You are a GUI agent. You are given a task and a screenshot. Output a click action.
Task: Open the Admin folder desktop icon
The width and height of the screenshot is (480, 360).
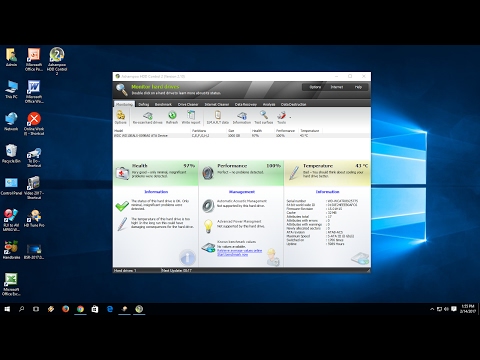pyautogui.click(x=11, y=57)
